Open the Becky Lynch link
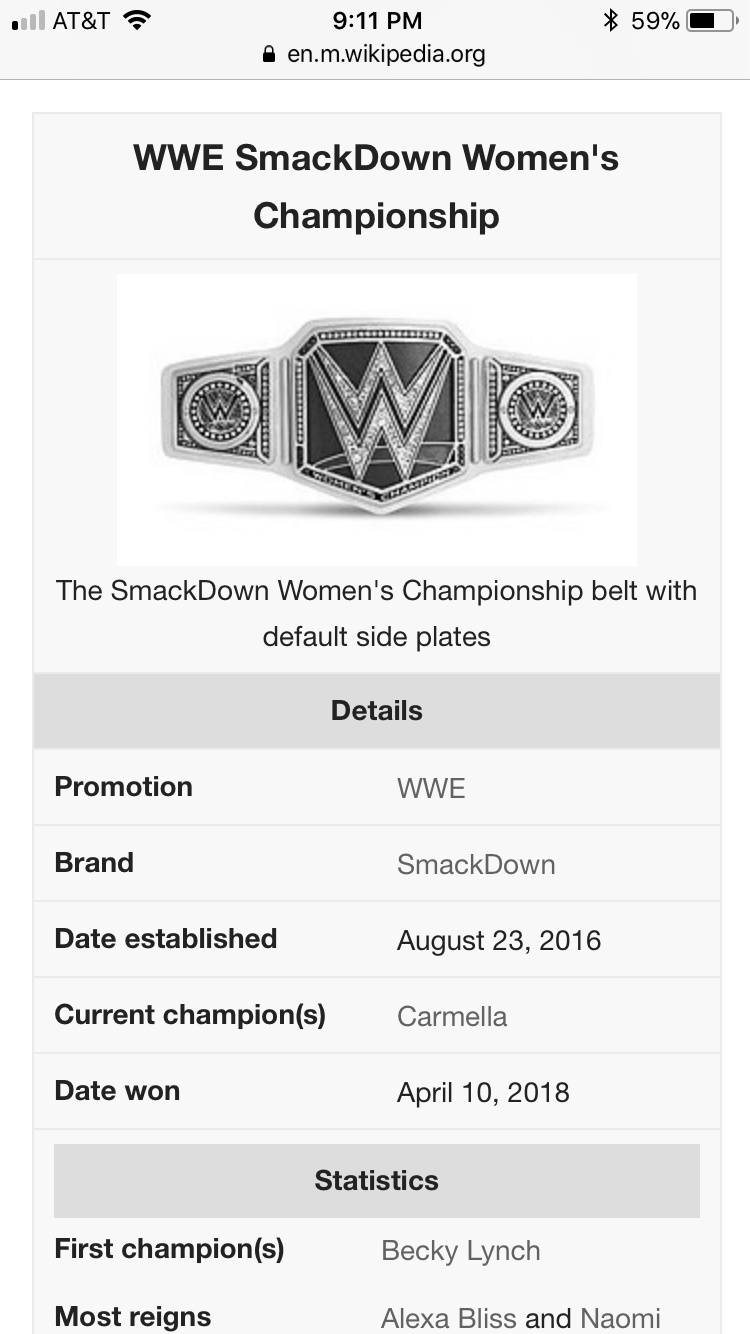The image size is (750, 1334). (x=461, y=1250)
